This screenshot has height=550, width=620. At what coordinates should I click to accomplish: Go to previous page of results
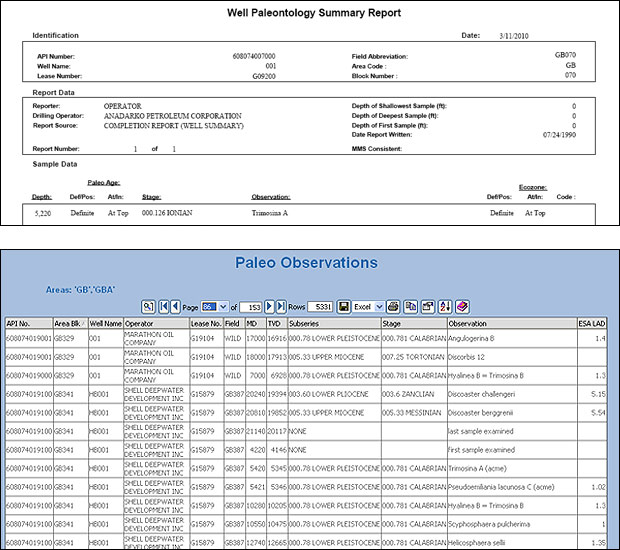click(175, 306)
